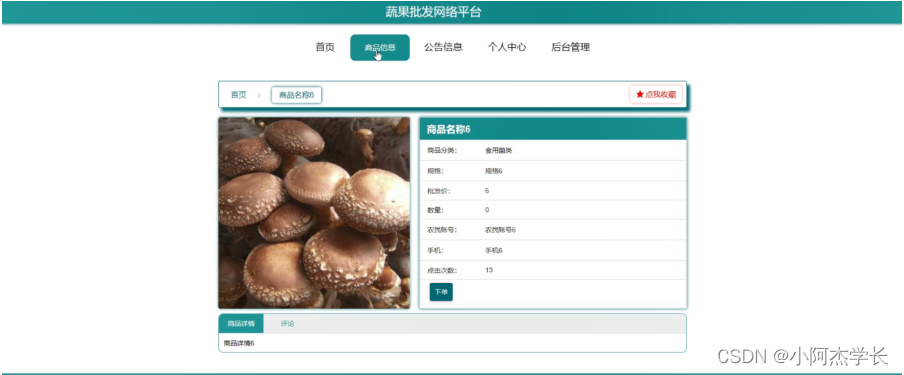Image resolution: width=904 pixels, height=375 pixels.
Task: Click the 农民账号6 value
Action: (x=500, y=230)
